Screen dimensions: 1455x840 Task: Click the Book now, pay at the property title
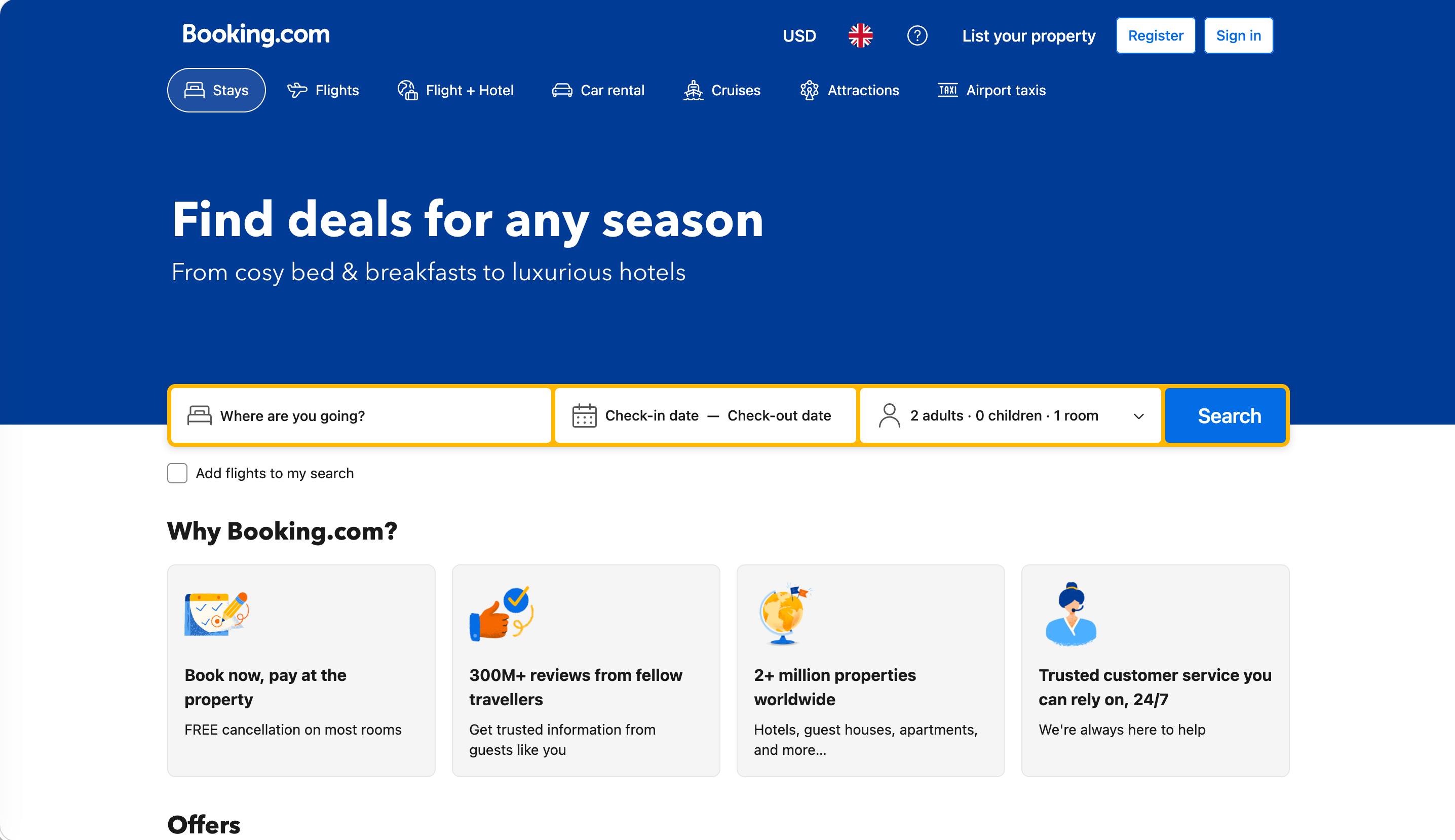coord(265,687)
